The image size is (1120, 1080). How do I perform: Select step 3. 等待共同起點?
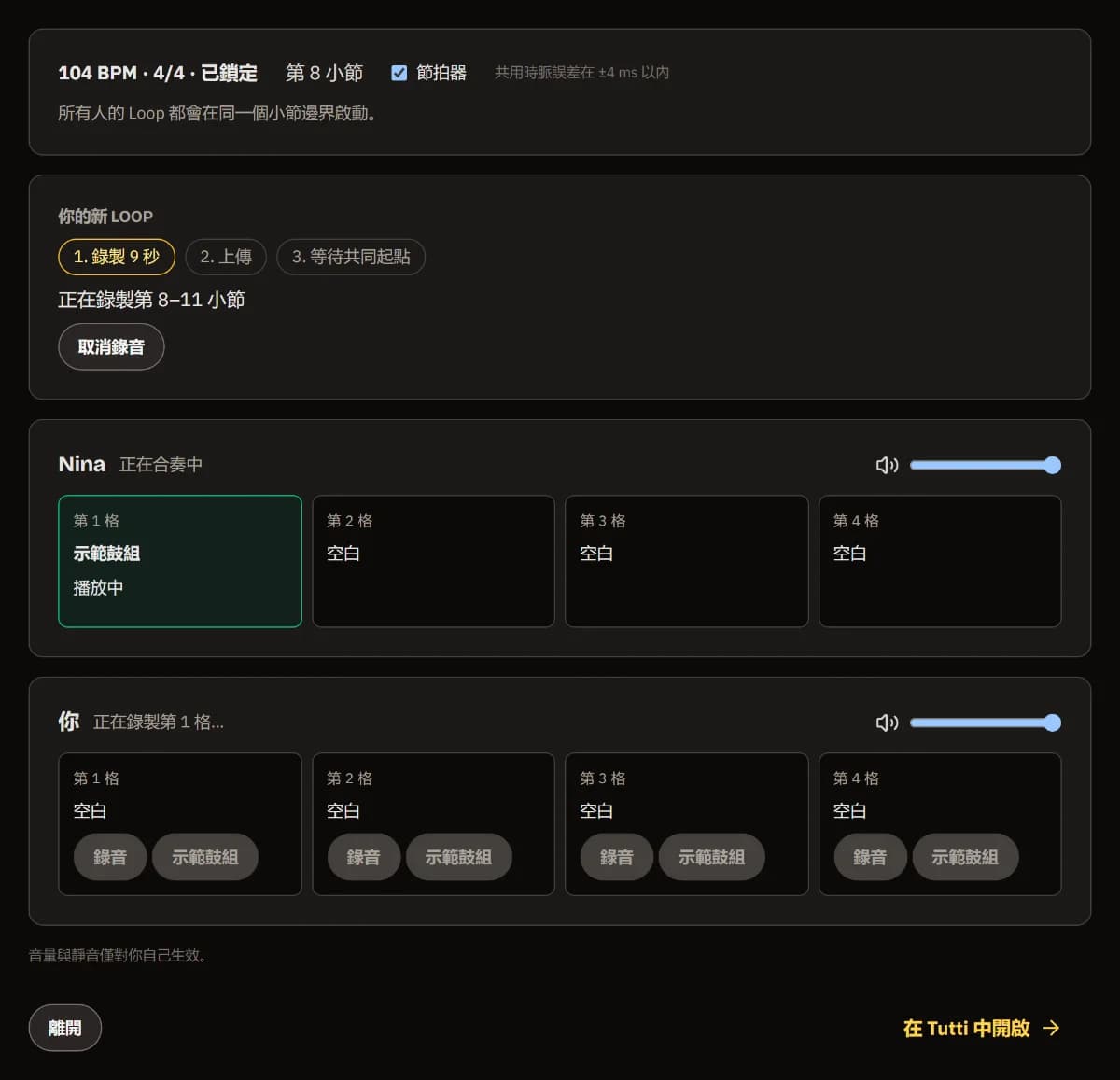click(x=351, y=257)
